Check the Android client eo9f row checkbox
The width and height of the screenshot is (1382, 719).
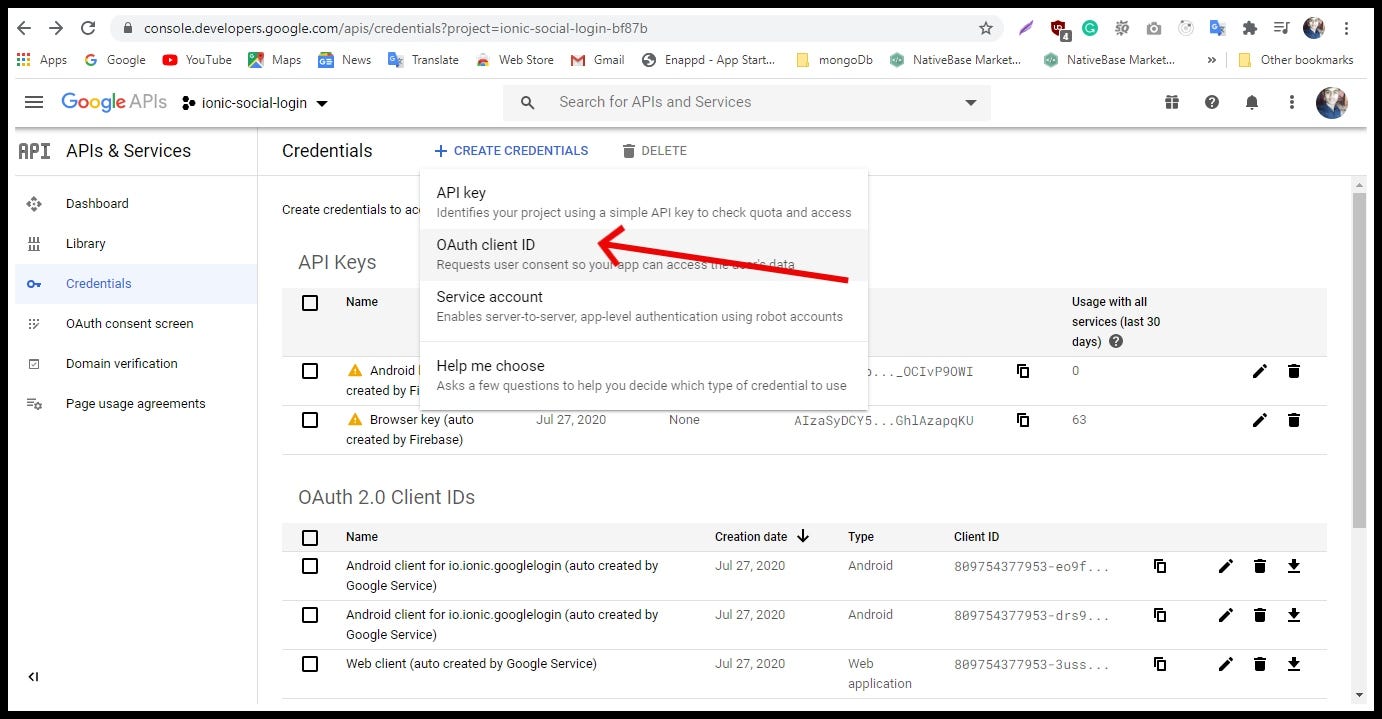pos(310,566)
